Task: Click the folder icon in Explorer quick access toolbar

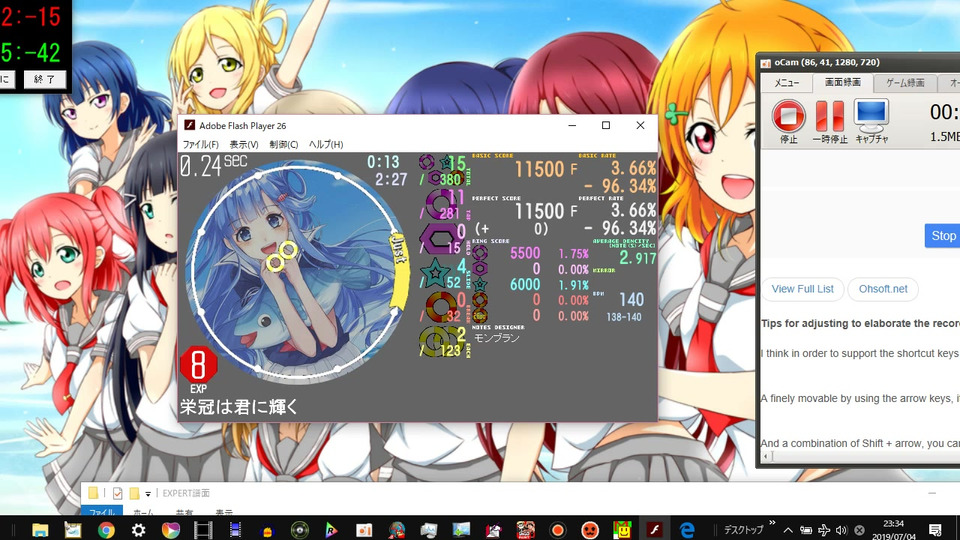Action: pos(93,493)
